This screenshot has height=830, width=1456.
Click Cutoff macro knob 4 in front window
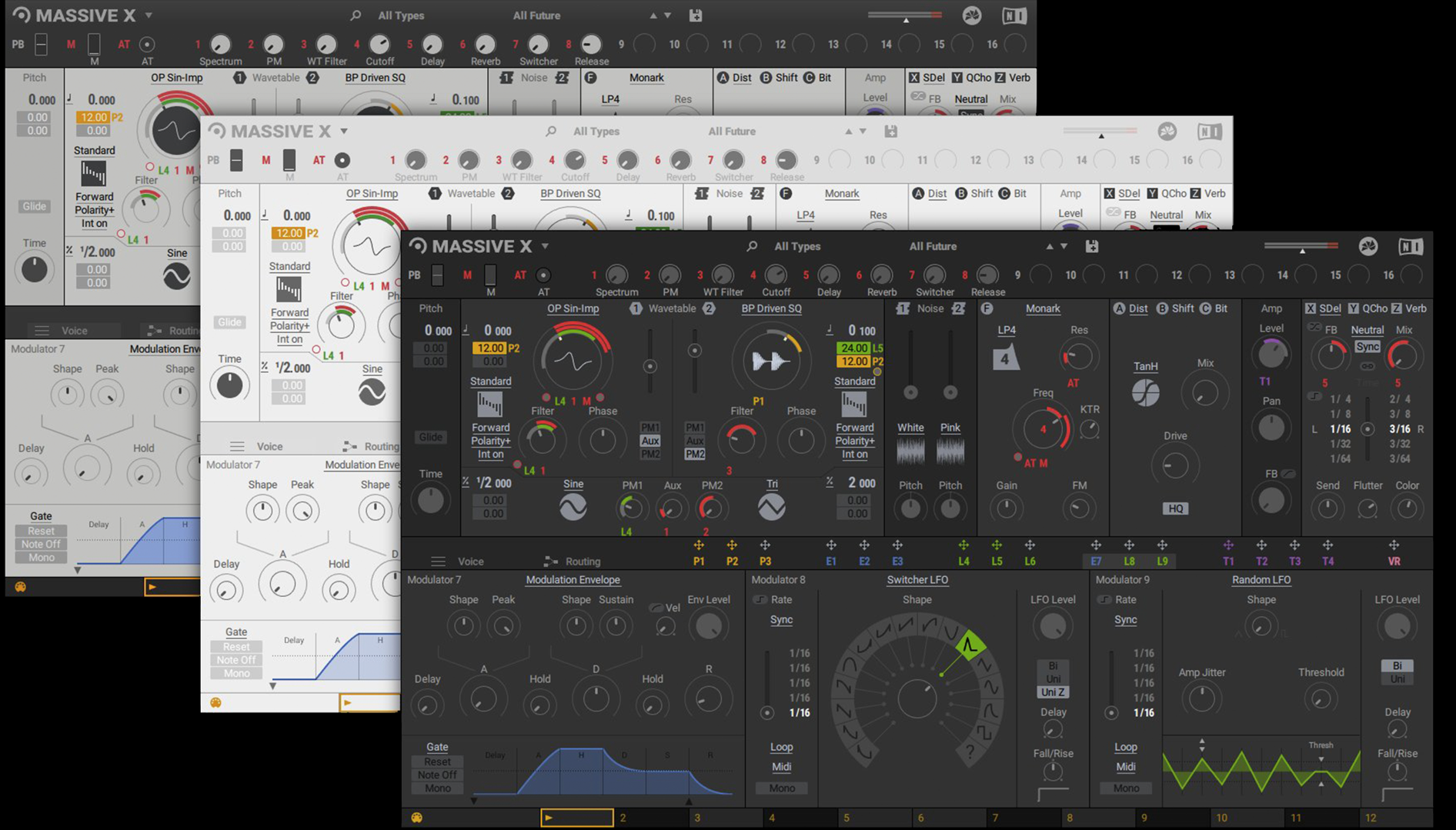click(776, 275)
